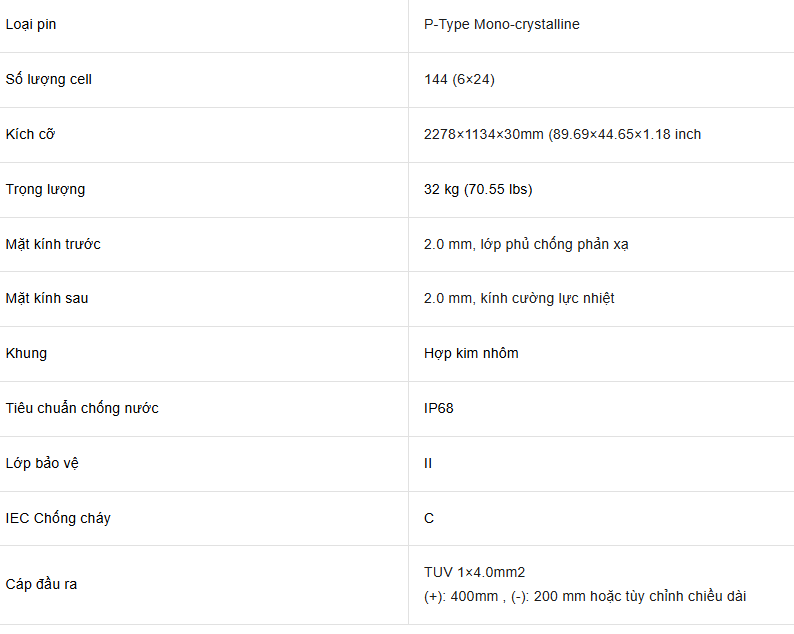The image size is (794, 634).
Task: Select the "144 (6×24)" cell value
Action: click(x=459, y=79)
